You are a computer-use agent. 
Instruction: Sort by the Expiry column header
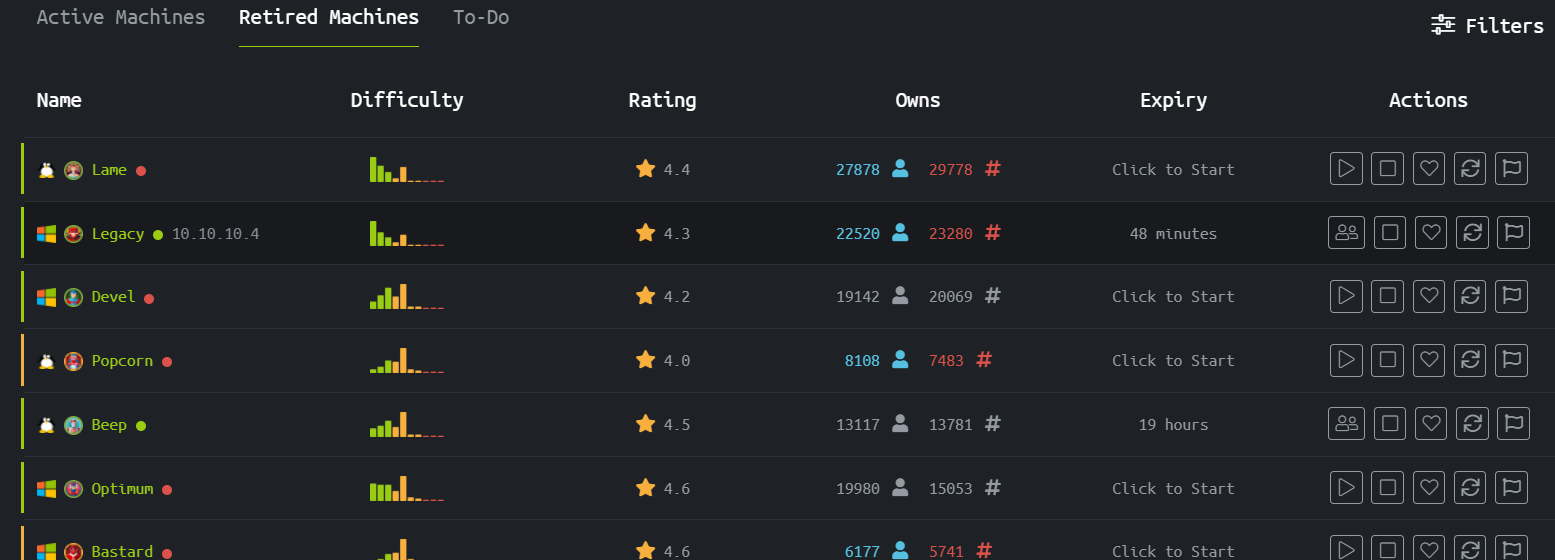[1173, 100]
